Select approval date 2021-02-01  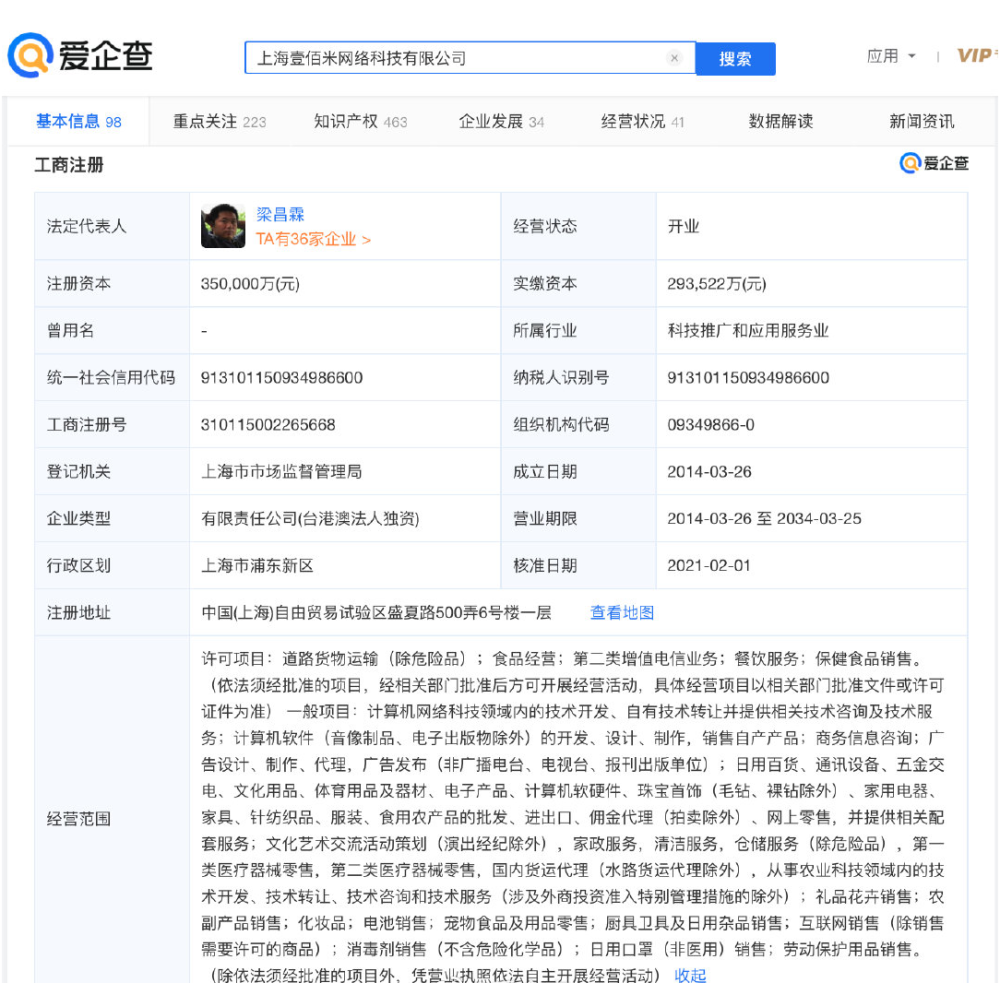[709, 565]
